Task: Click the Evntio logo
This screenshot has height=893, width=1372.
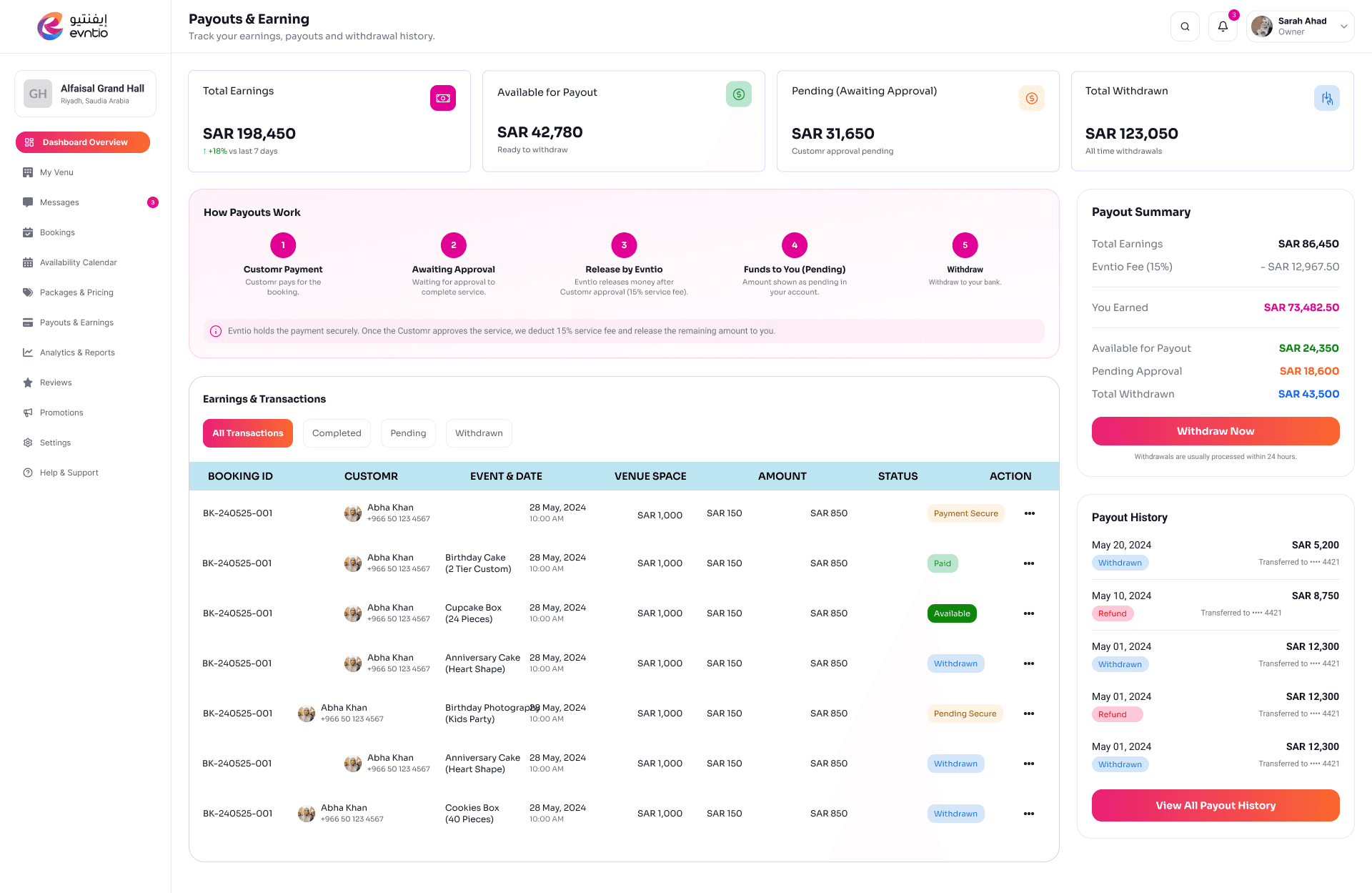Action: coord(73,26)
